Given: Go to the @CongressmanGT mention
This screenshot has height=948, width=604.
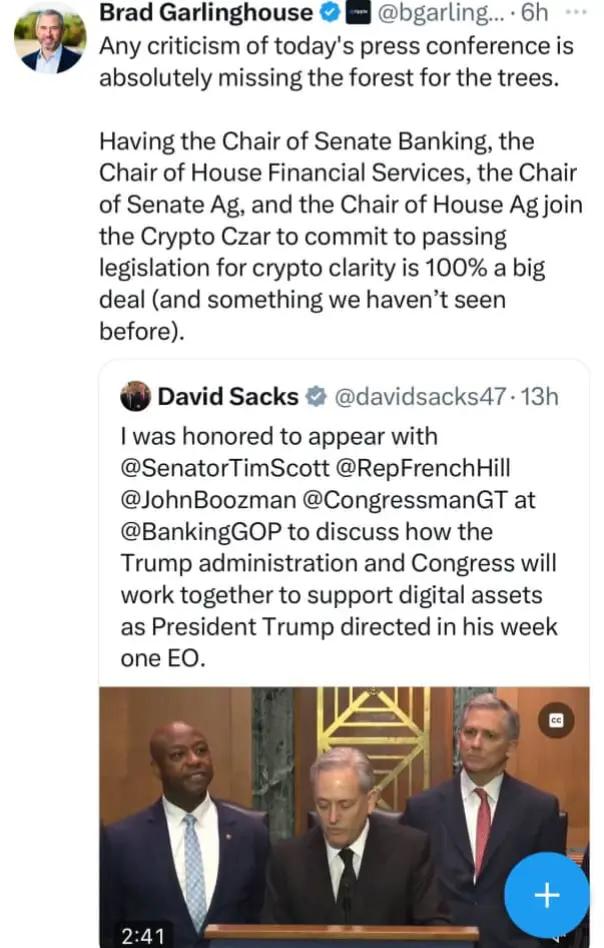Looking at the screenshot, I should (427, 500).
